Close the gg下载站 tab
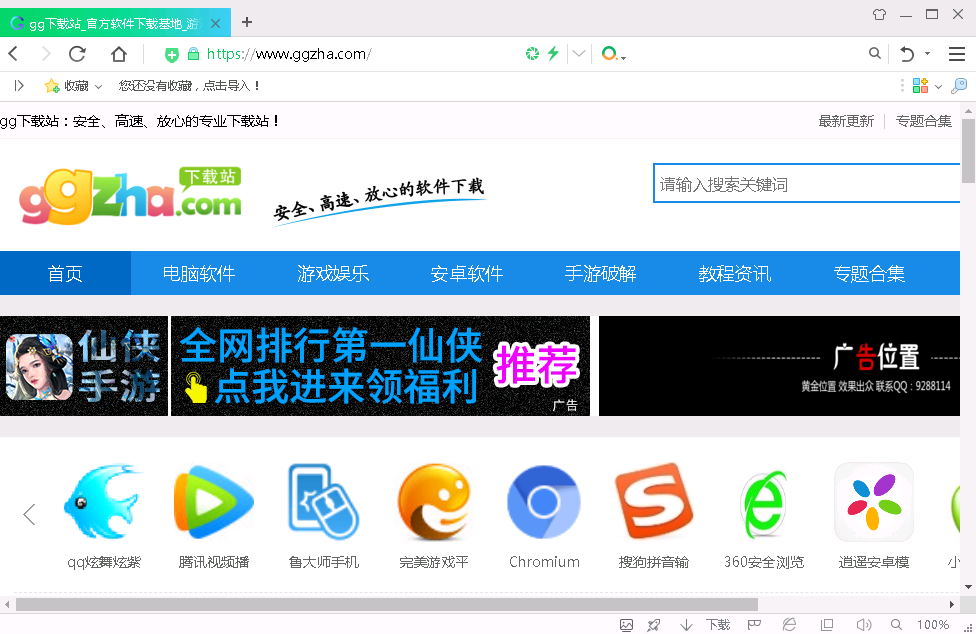 click(x=215, y=24)
